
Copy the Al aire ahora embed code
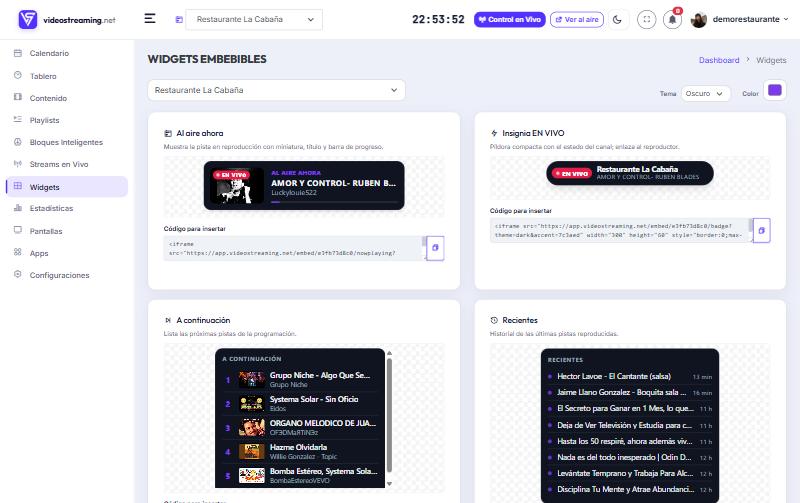pos(435,248)
